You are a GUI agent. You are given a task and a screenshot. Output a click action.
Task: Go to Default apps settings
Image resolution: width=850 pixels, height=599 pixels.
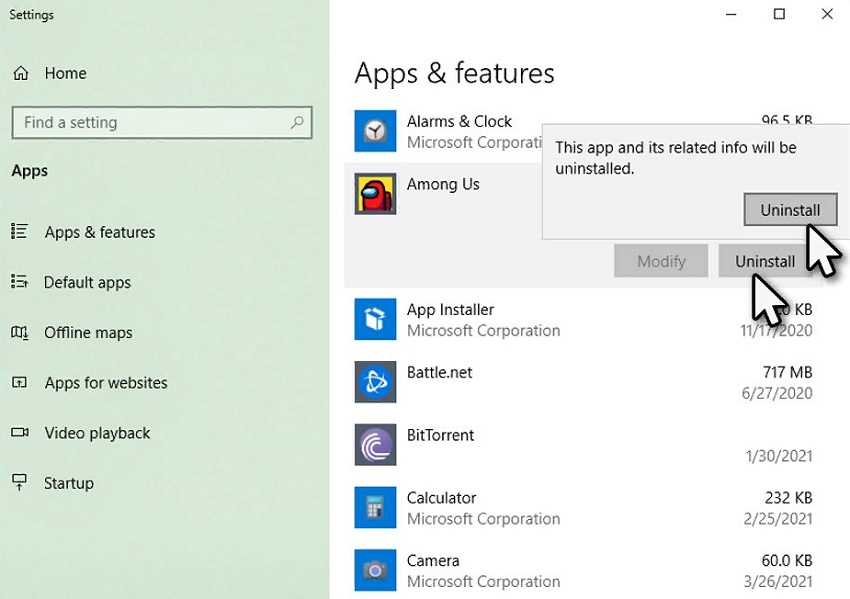pos(87,282)
